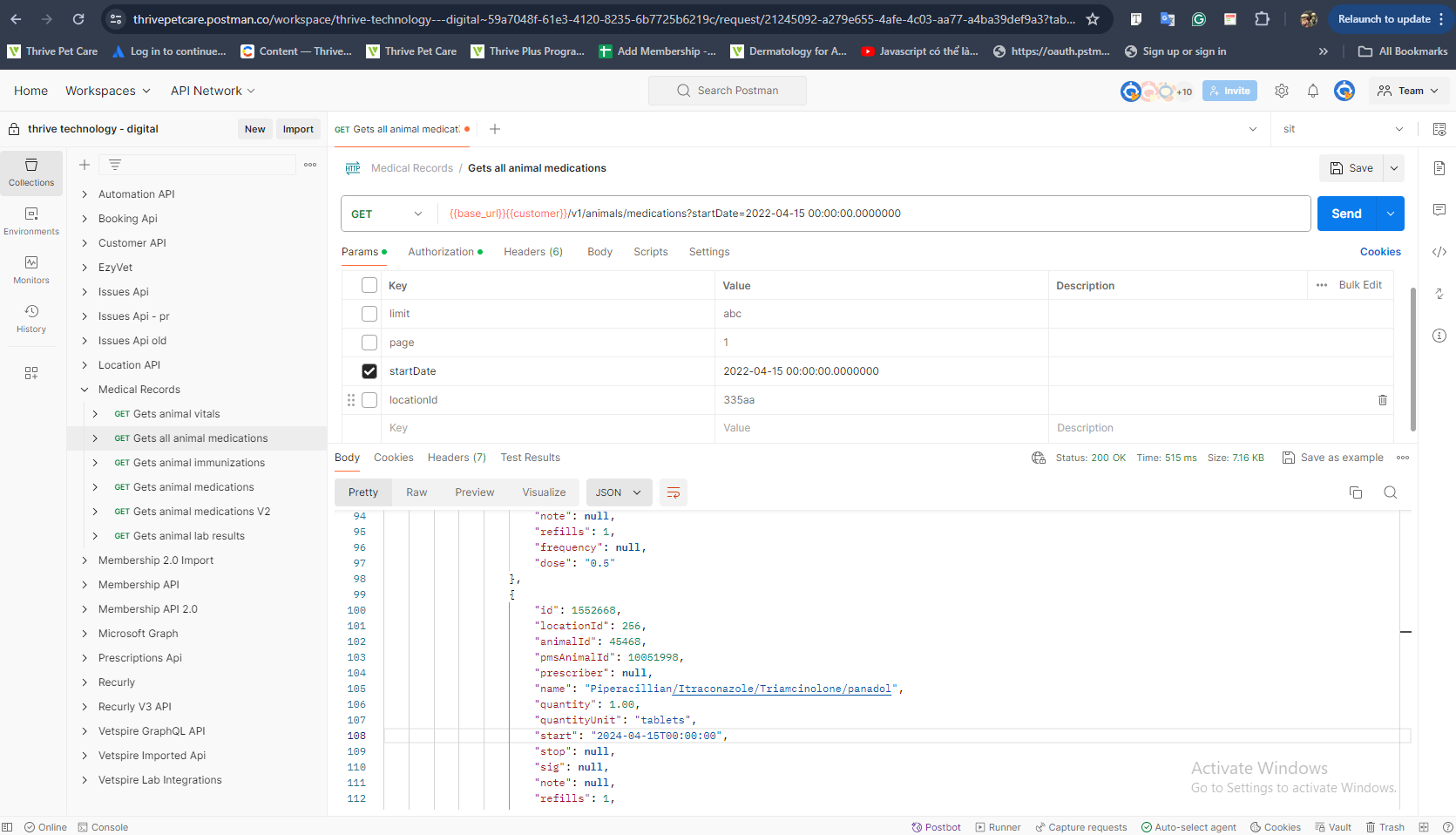Image resolution: width=1456 pixels, height=835 pixels.
Task: Open the Save options dropdown arrow
Action: tap(1394, 168)
